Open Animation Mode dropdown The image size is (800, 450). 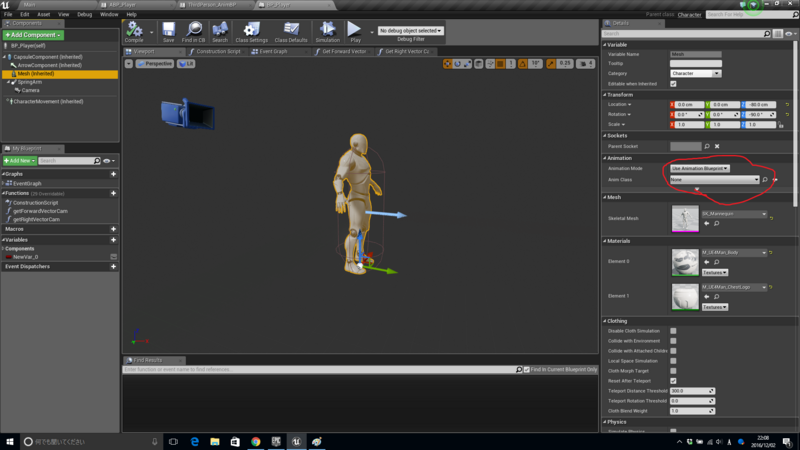pos(699,168)
